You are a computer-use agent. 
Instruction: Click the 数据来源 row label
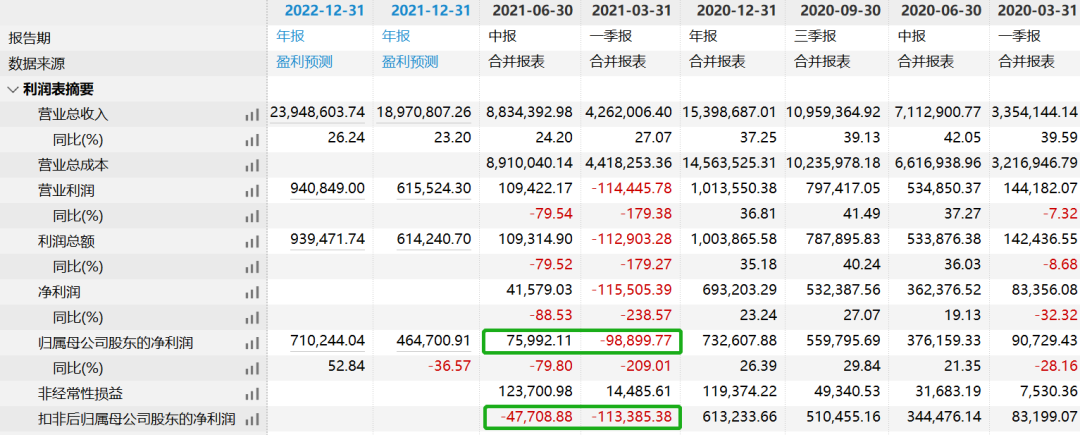37,63
